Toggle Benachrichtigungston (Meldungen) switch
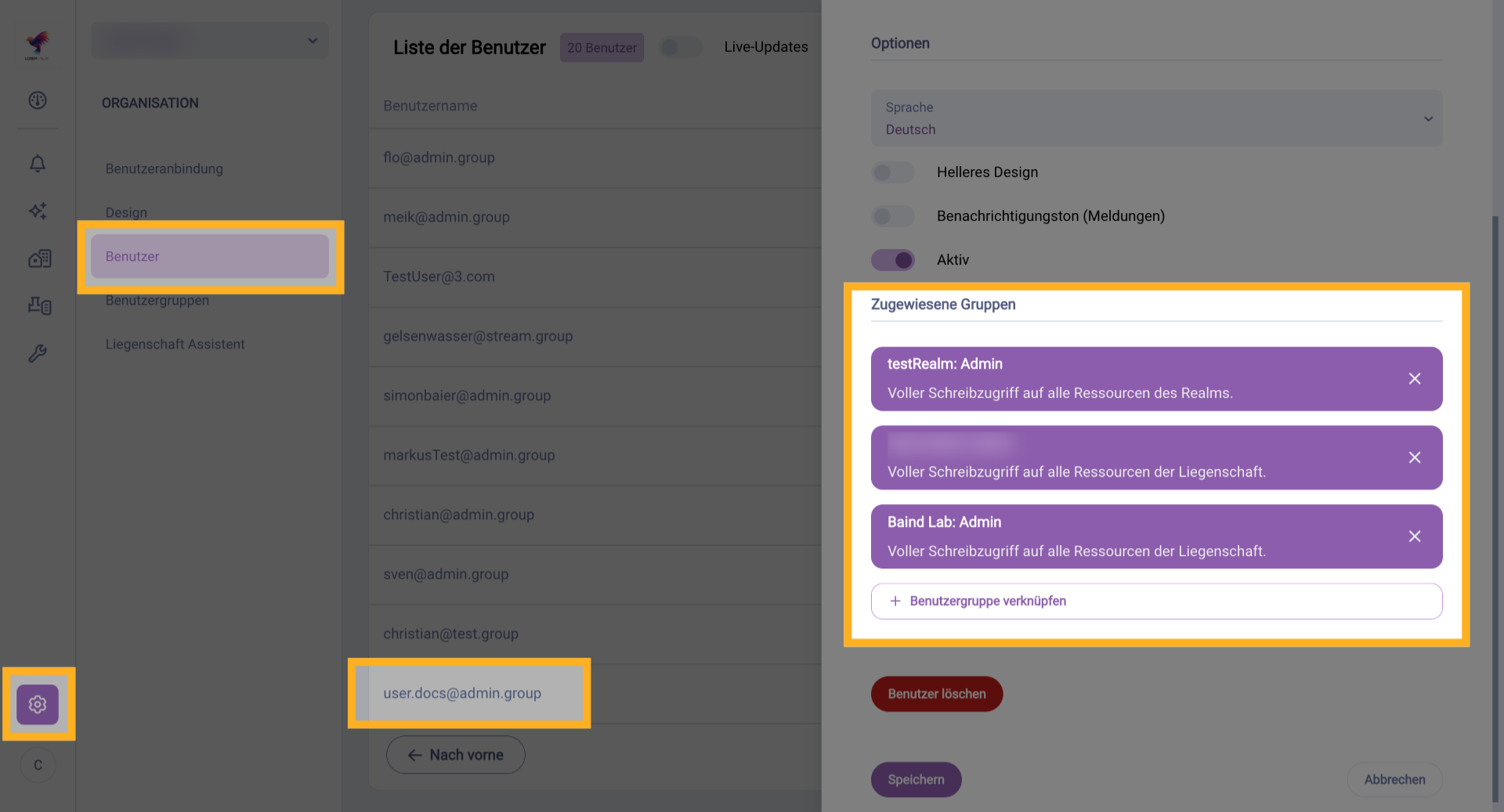This screenshot has width=1504, height=812. point(893,216)
